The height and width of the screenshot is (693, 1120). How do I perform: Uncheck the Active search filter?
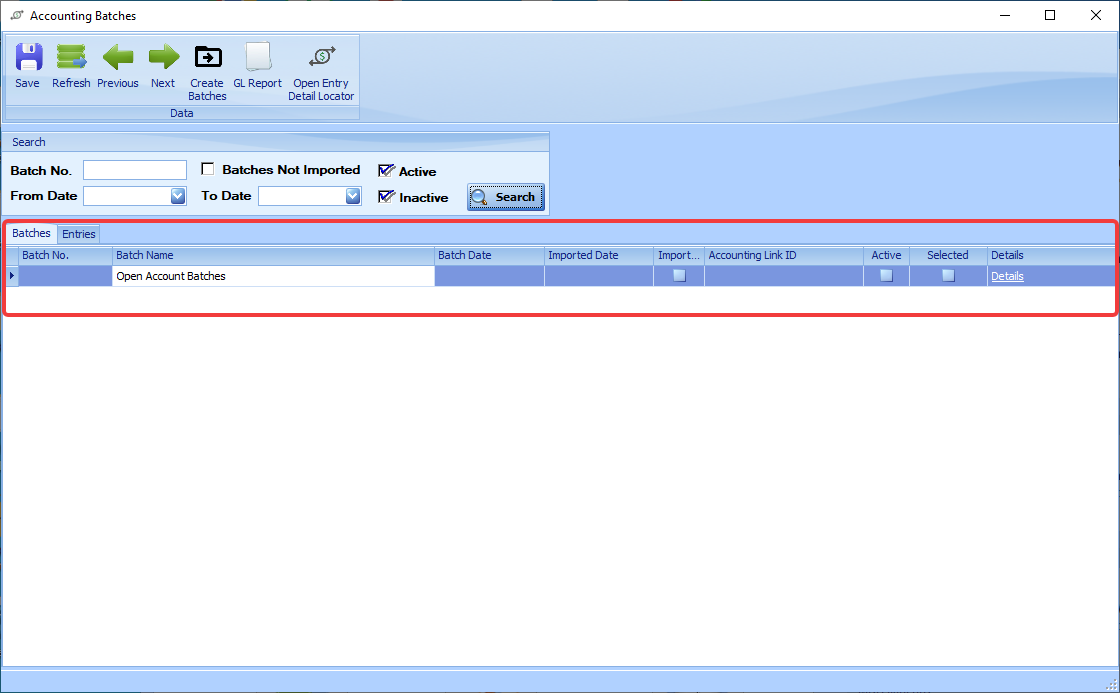click(386, 171)
